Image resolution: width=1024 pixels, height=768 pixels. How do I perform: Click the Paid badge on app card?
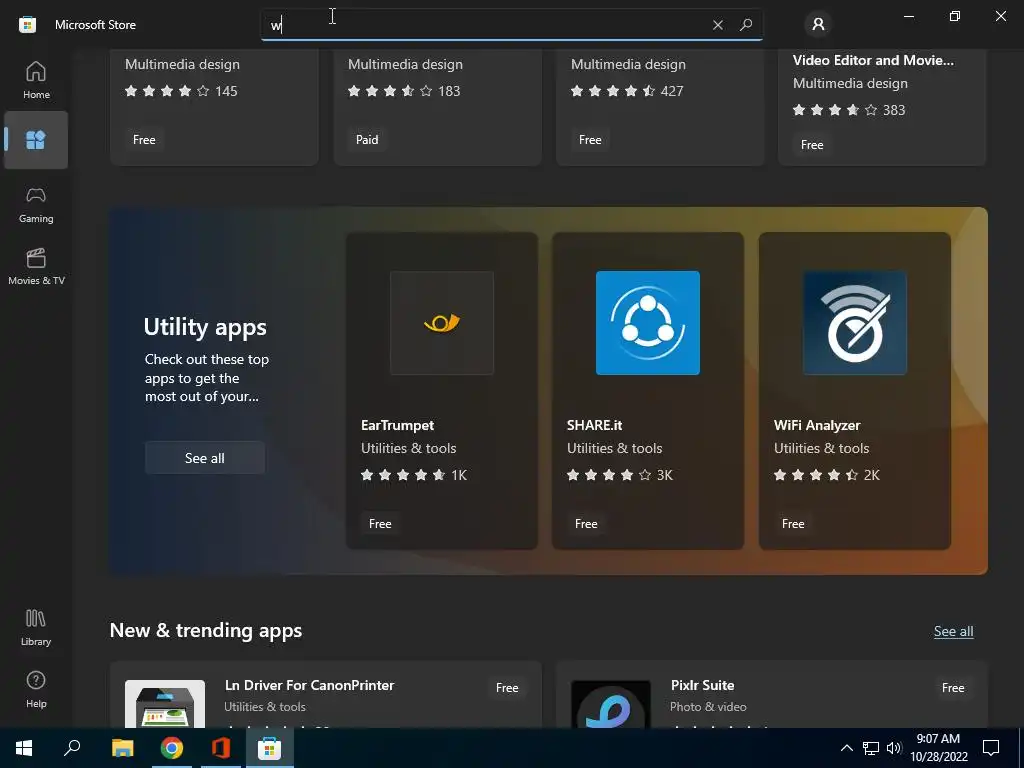[x=367, y=140]
